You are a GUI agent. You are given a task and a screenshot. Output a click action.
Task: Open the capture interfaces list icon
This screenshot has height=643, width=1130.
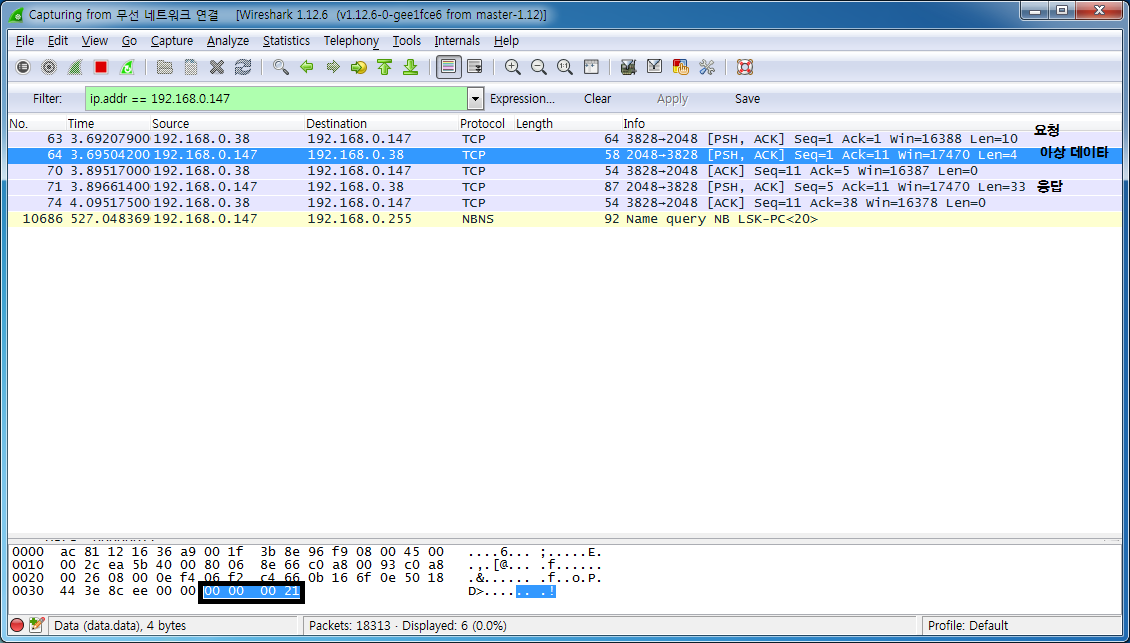click(23, 67)
